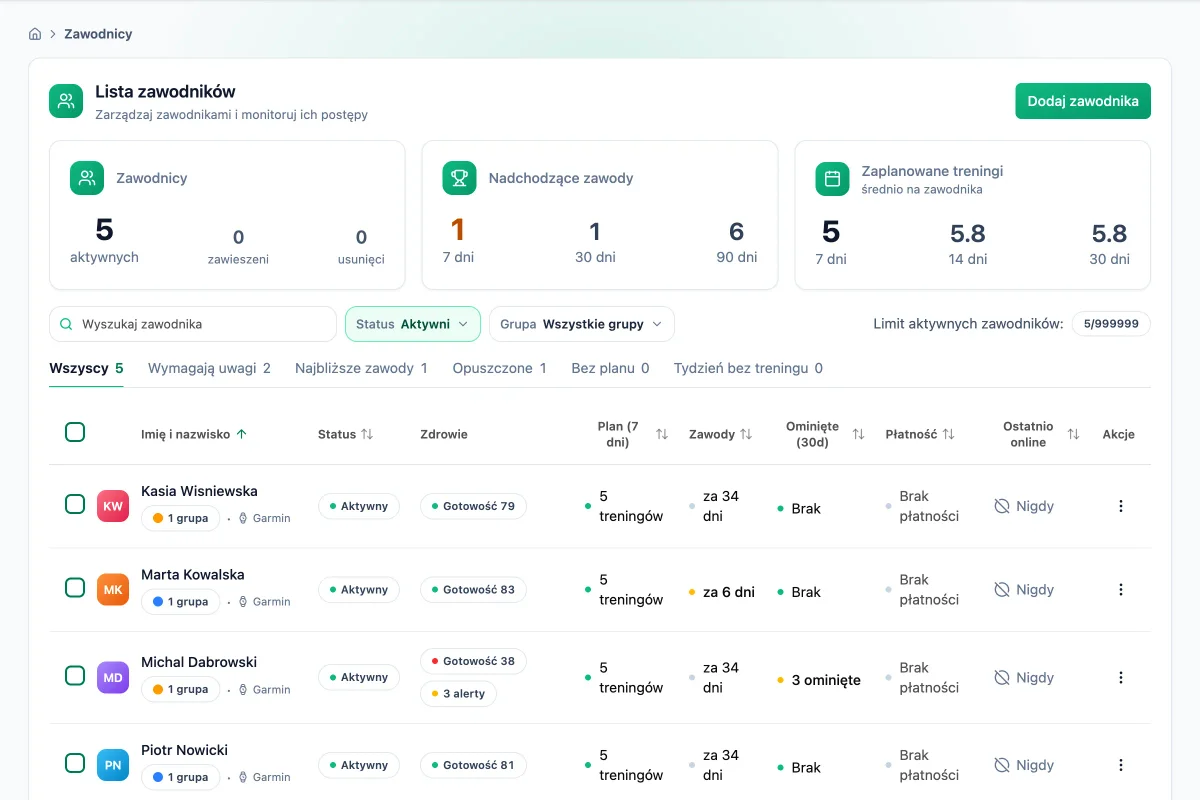The height and width of the screenshot is (800, 1200).
Task: Click the KW avatar of Kasia Wisniewska
Action: (113, 506)
